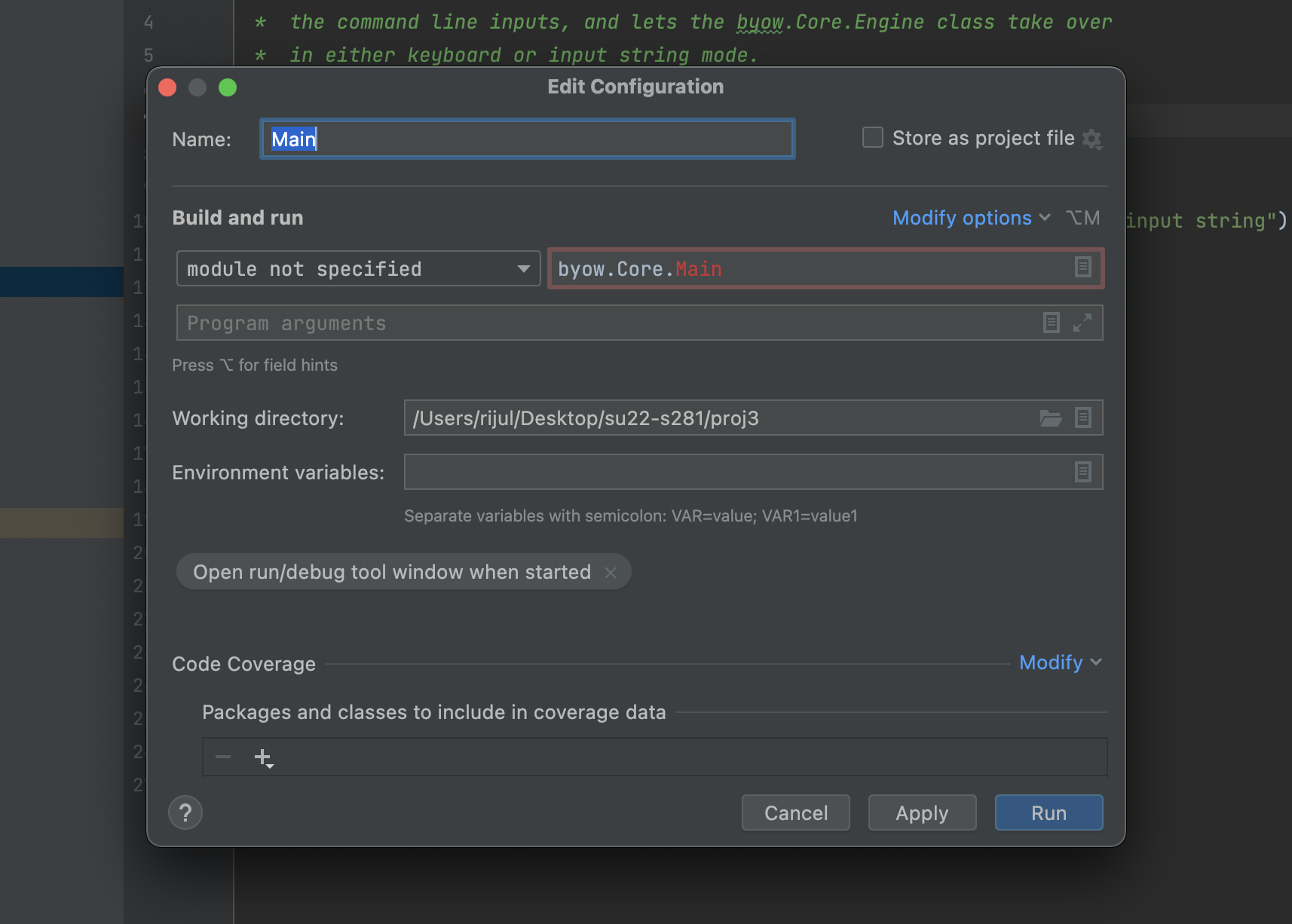The width and height of the screenshot is (1292, 924).
Task: Expand the Modify options menu
Action: (x=971, y=218)
